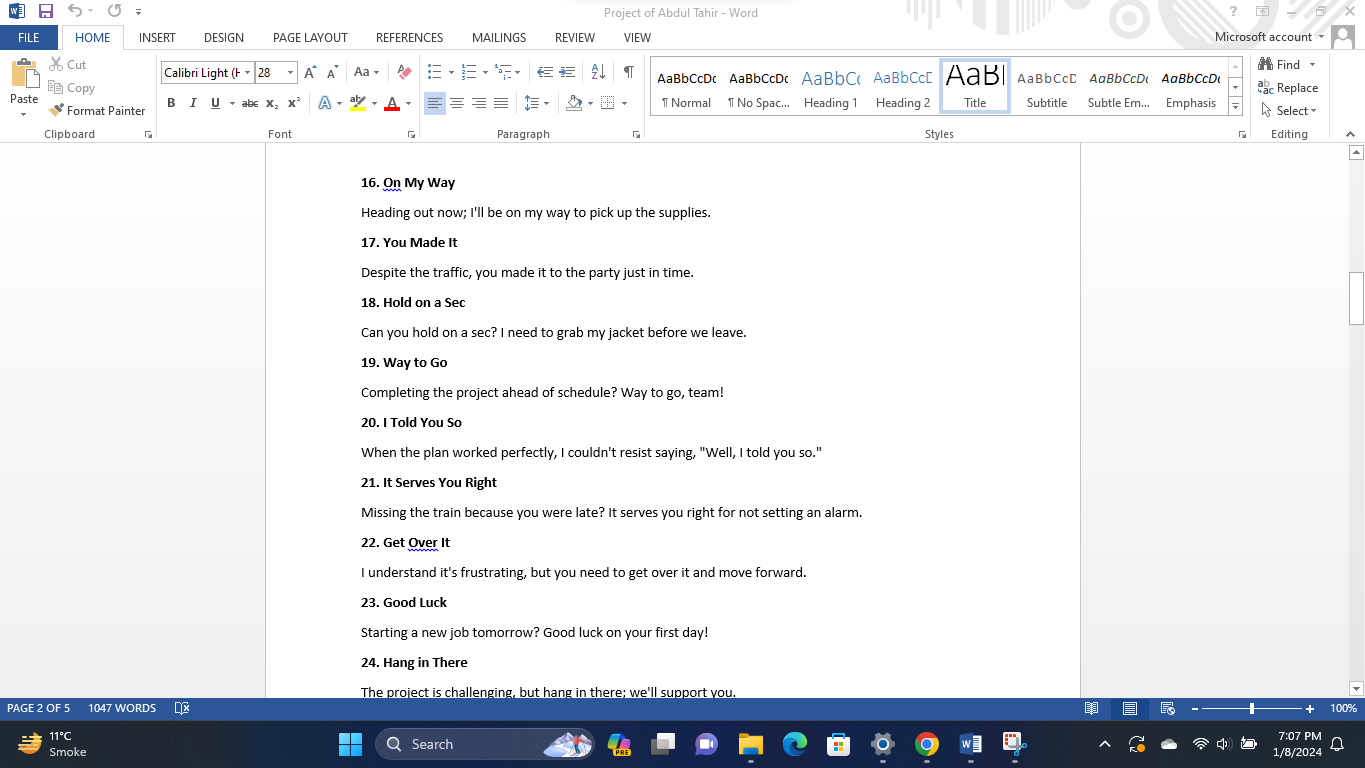Viewport: 1365px width, 768px height.
Task: Toggle Align Left button
Action: (x=435, y=103)
